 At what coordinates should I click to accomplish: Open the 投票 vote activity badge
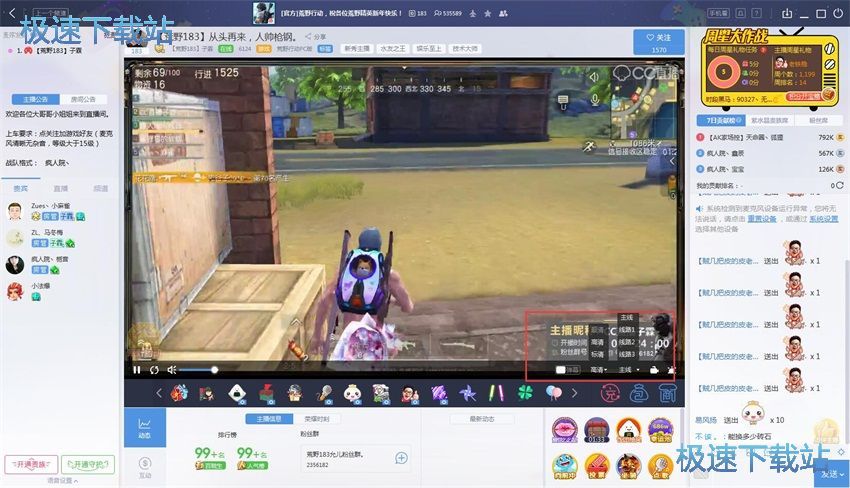click(597, 466)
